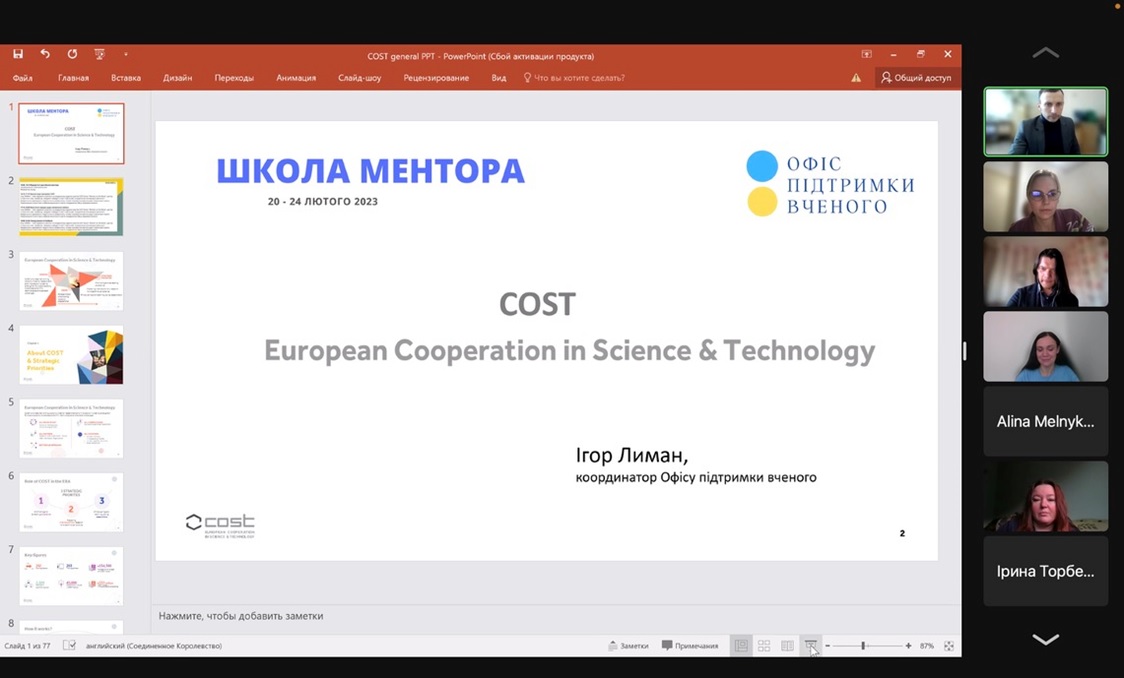Switch to the Вставка ribbon tab
1124x678 pixels.
click(125, 77)
